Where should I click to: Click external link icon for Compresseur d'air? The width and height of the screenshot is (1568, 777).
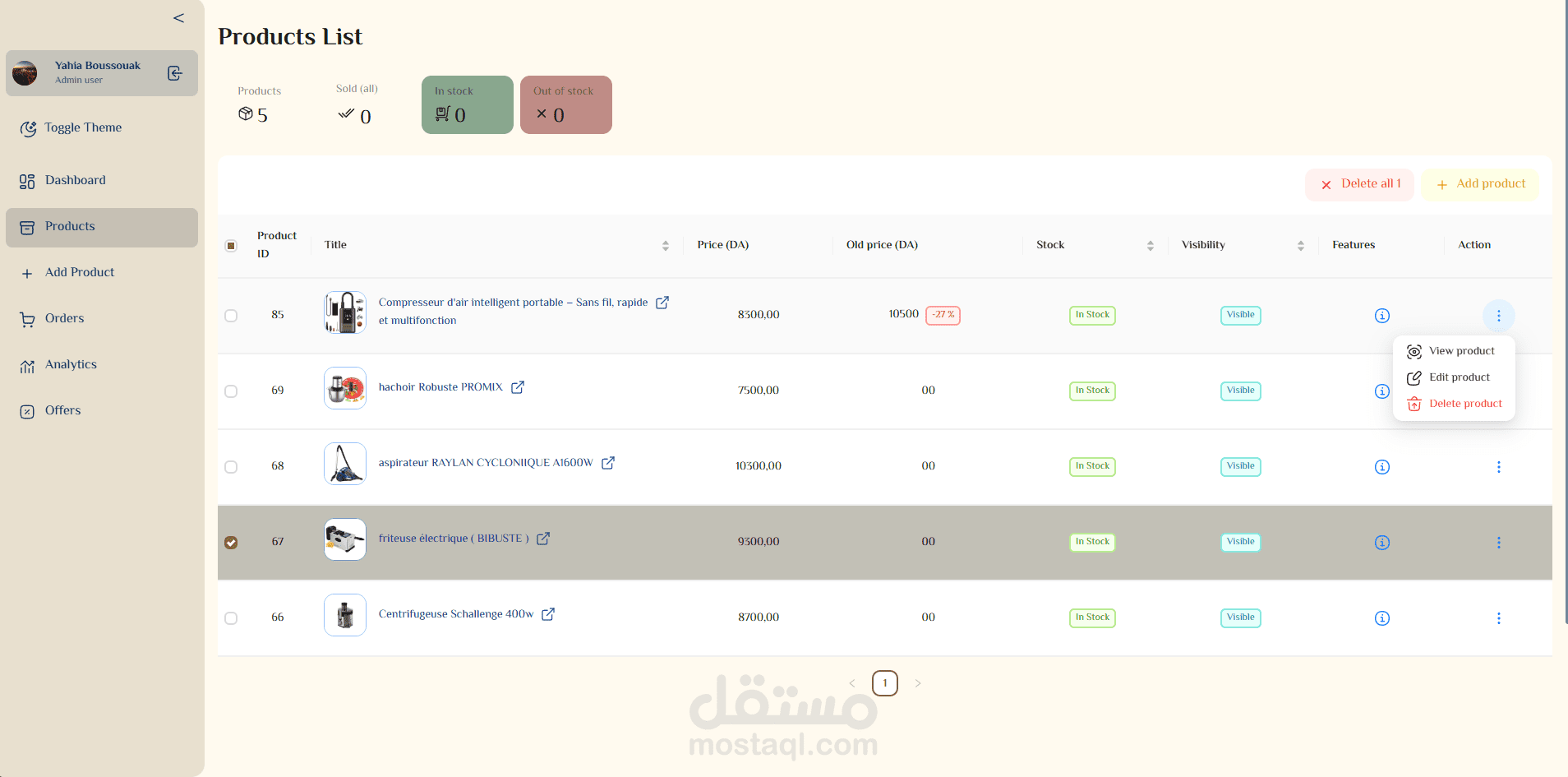coord(662,303)
